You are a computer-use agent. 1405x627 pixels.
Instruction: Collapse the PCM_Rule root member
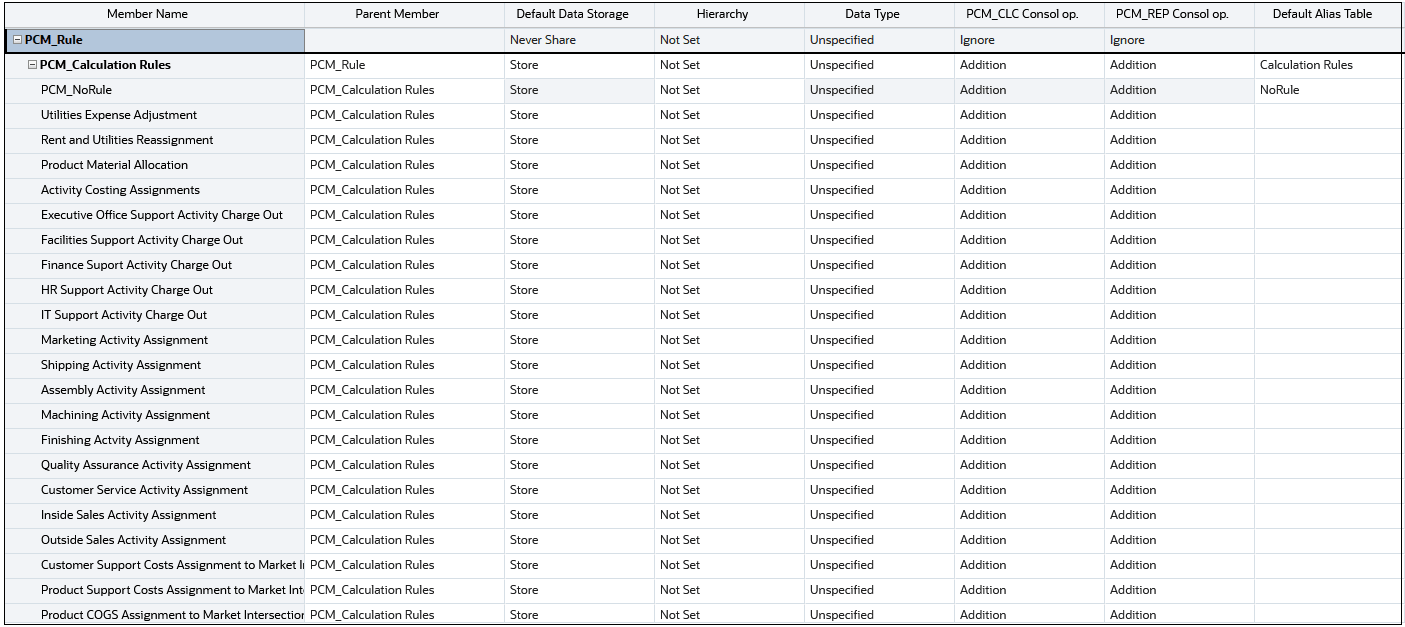pyautogui.click(x=17, y=40)
